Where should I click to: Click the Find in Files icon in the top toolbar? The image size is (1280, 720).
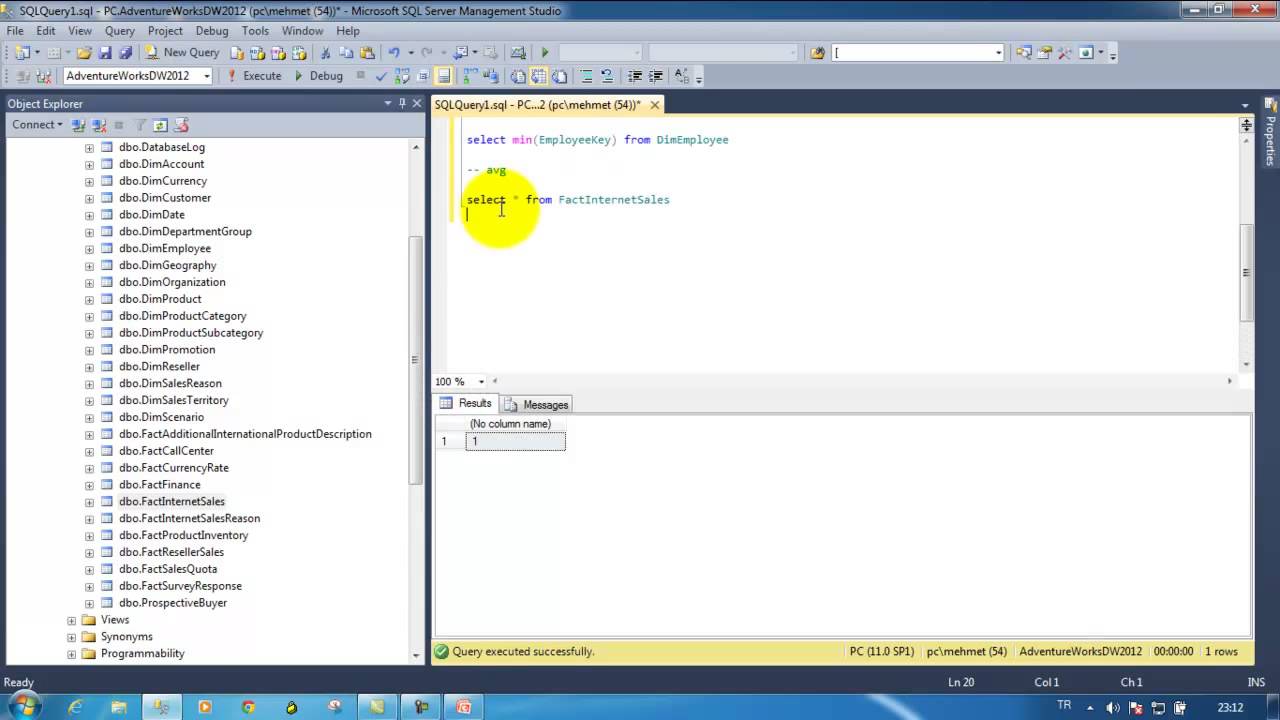point(818,52)
